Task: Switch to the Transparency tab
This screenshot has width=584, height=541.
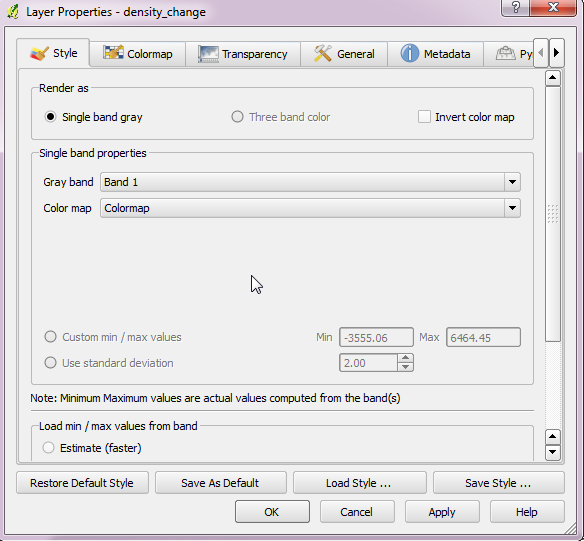Action: [x=243, y=54]
